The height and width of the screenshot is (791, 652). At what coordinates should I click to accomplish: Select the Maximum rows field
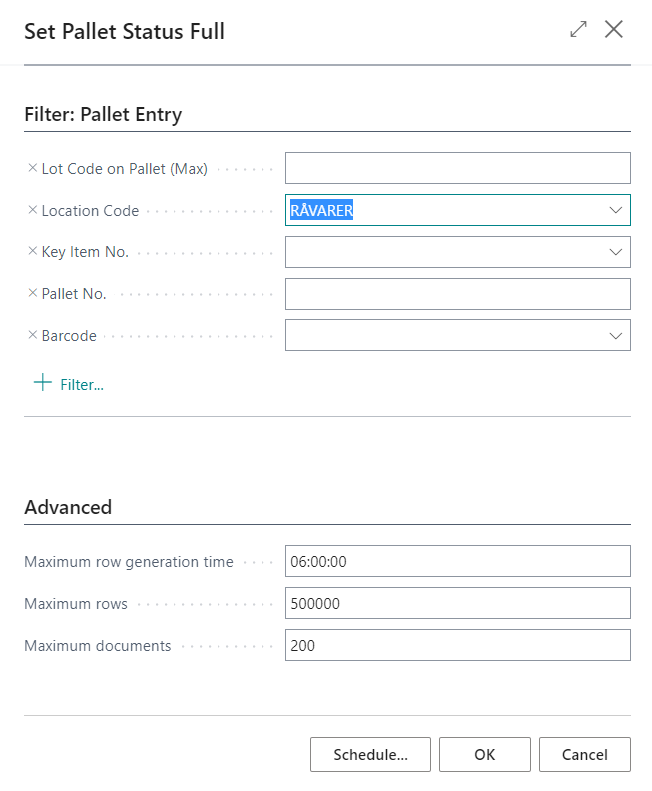(x=457, y=604)
